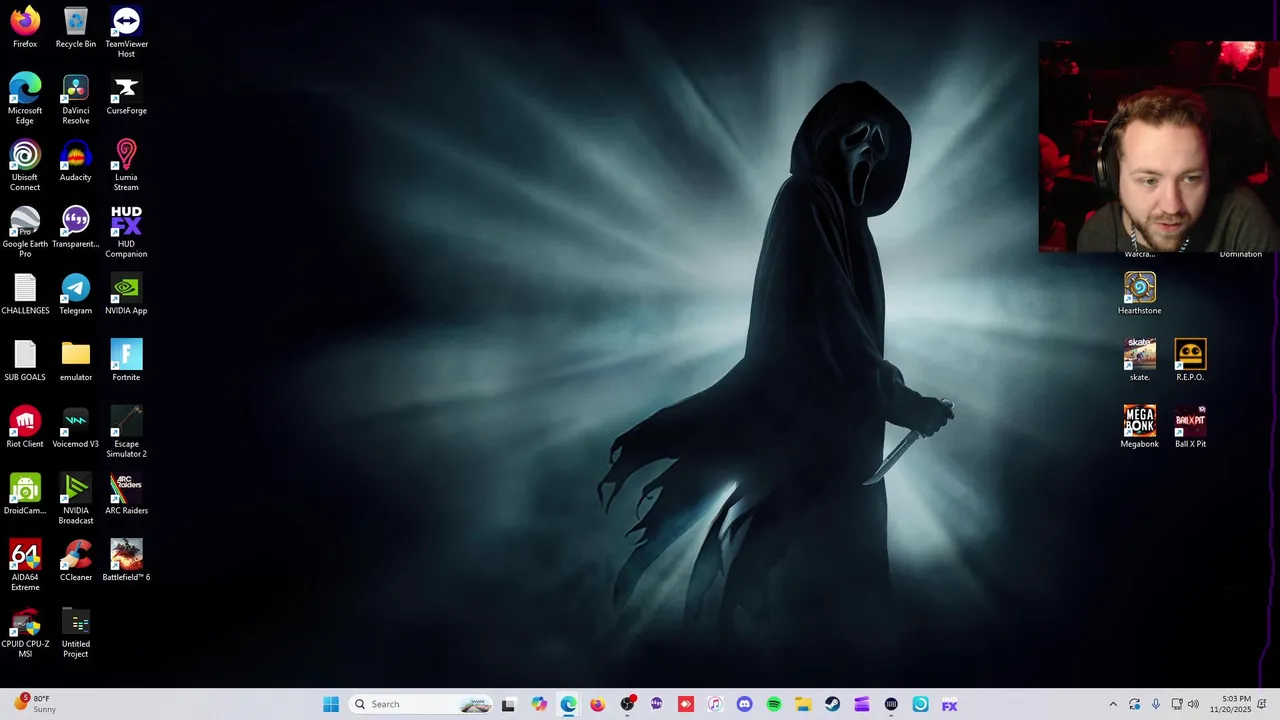The width and height of the screenshot is (1280, 720).
Task: Launch ARC Raiders shortcut
Action: (126, 494)
